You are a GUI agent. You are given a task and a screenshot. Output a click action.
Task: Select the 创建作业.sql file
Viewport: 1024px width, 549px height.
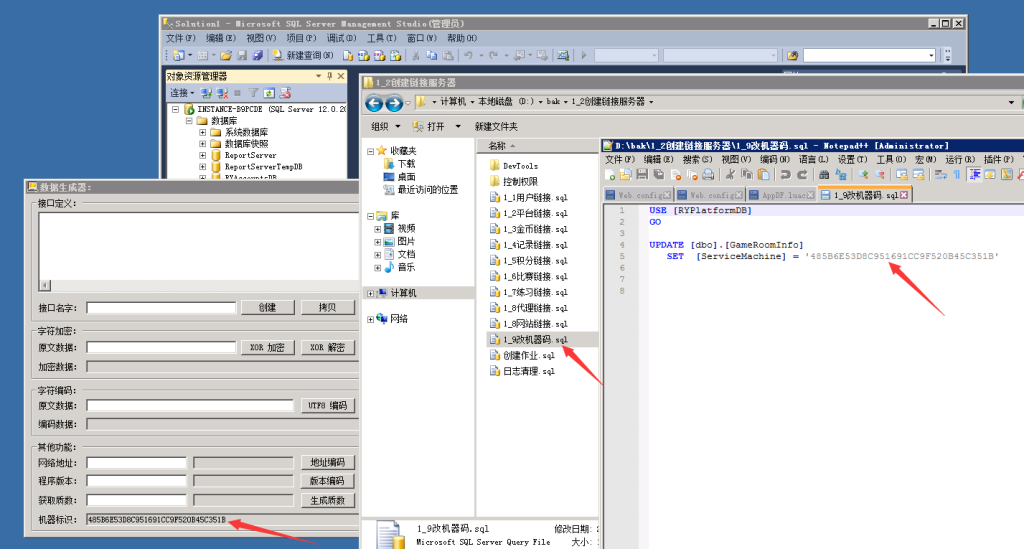tap(528, 356)
